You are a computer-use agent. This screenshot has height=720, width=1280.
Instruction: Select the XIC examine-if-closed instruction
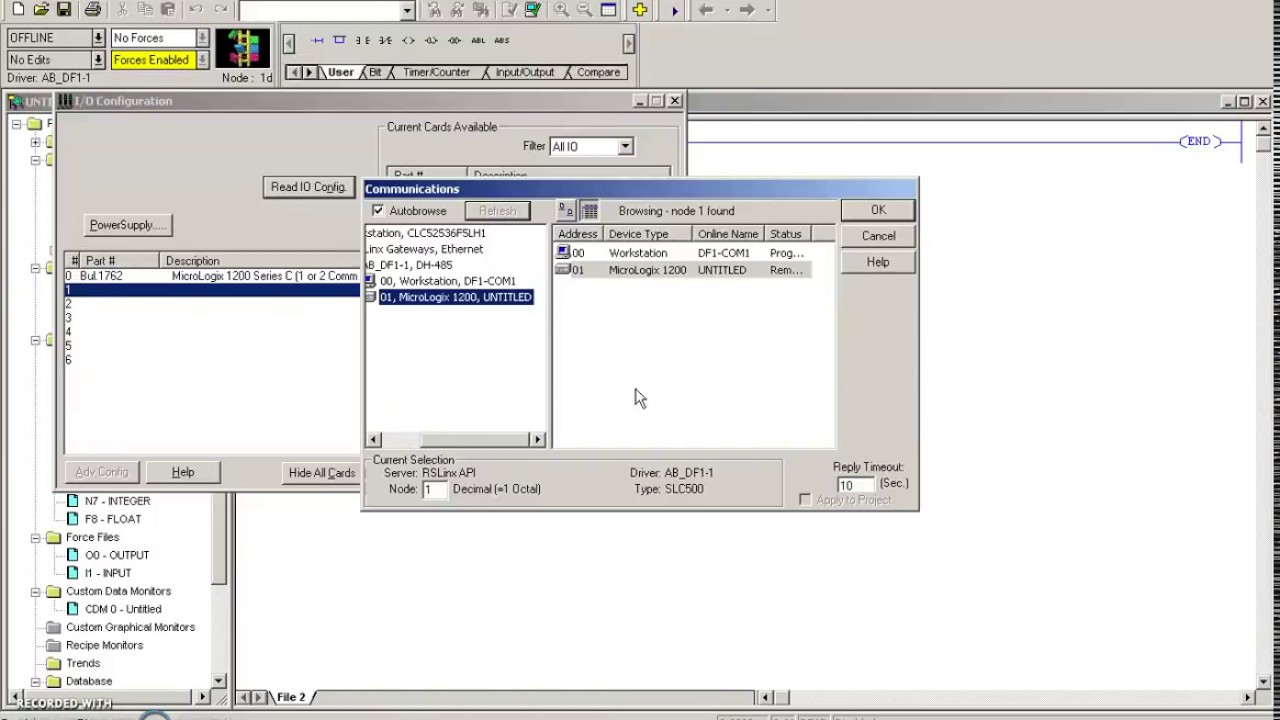[362, 41]
